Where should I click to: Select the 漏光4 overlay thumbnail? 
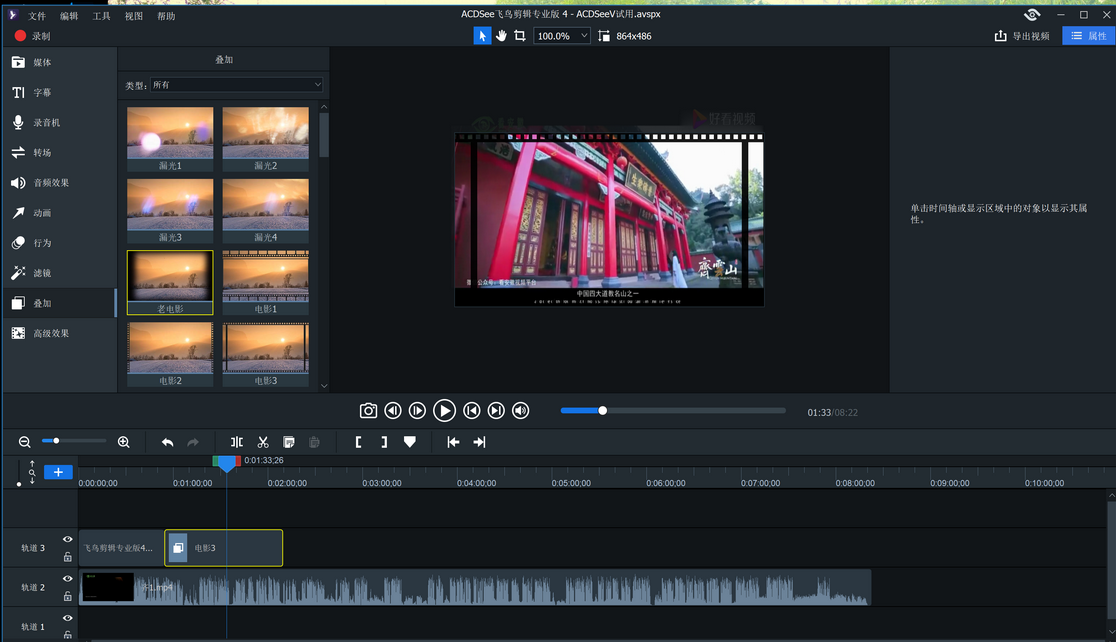(x=265, y=211)
